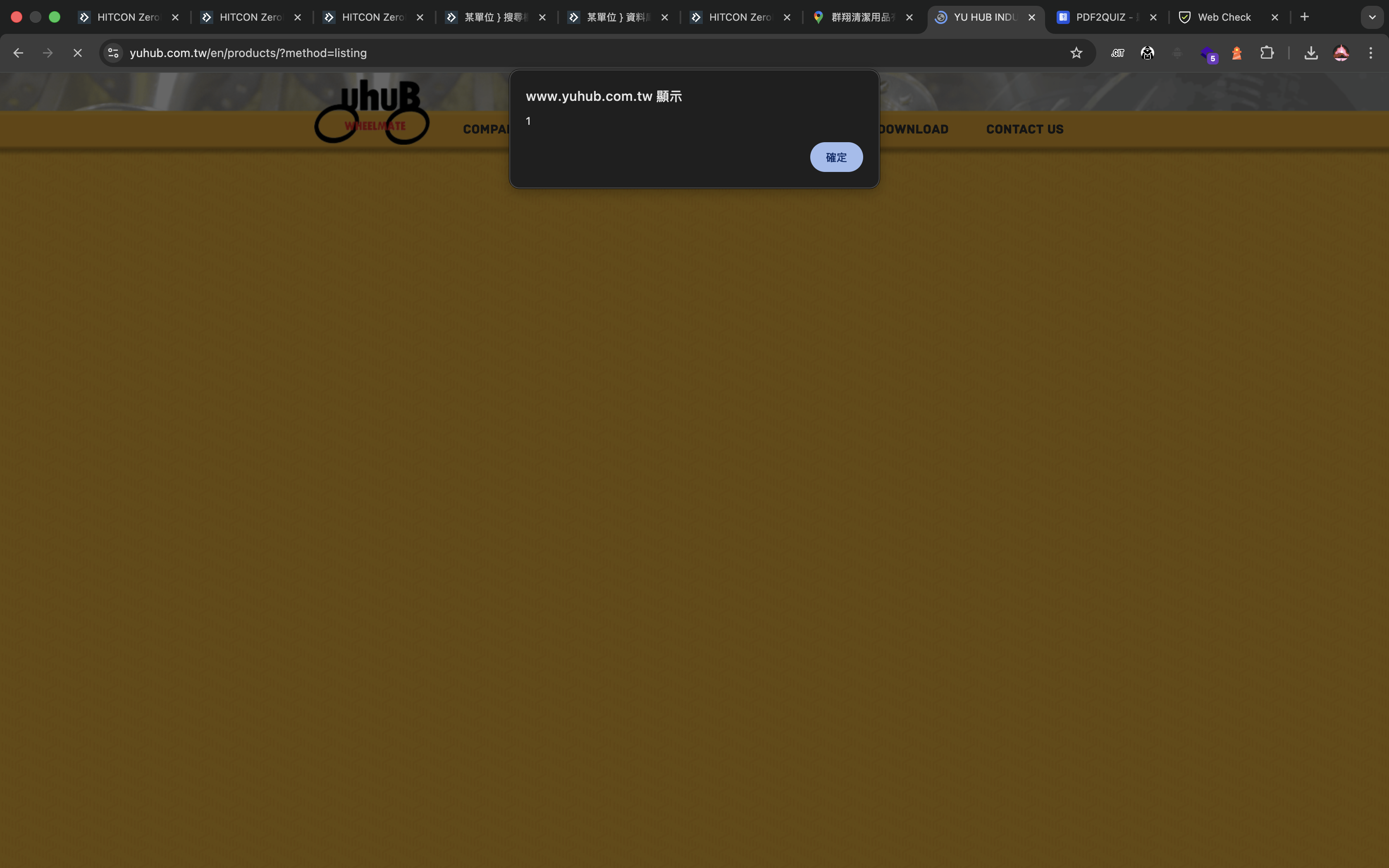Viewport: 1389px width, 868px height.
Task: Open the Chrome three-dot menu
Action: (1371, 53)
